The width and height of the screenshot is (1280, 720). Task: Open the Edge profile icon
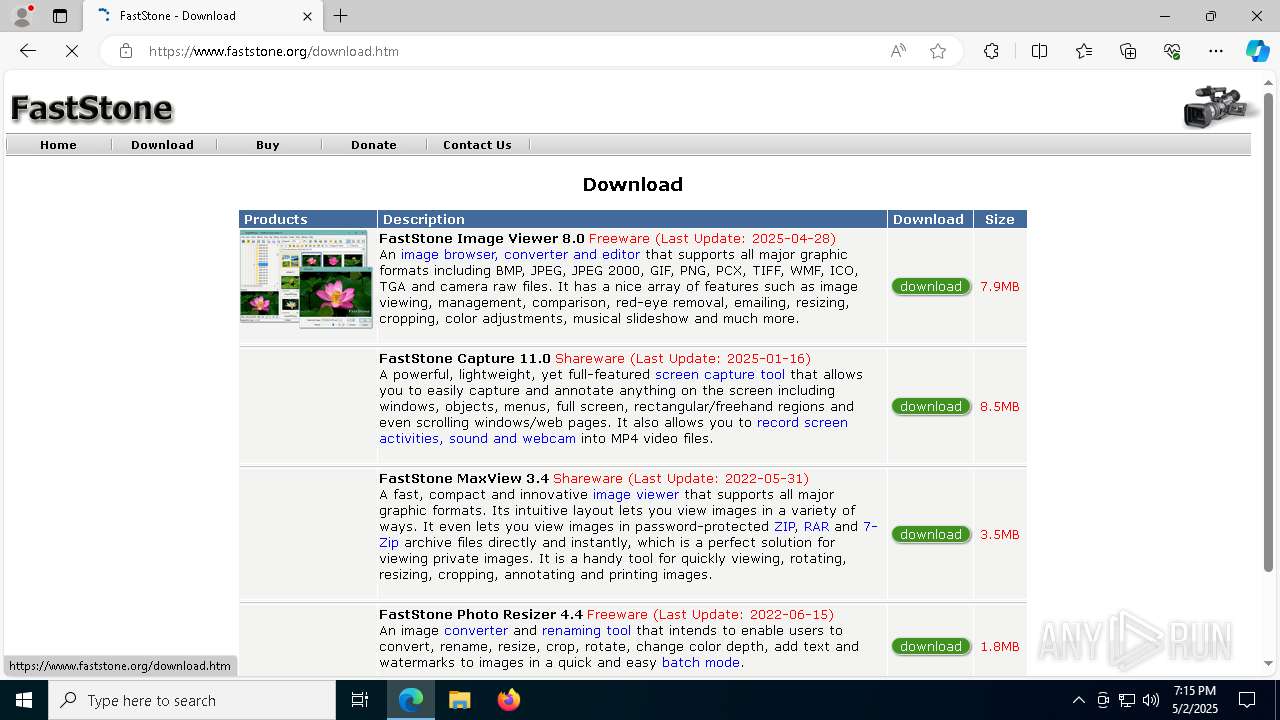22,16
